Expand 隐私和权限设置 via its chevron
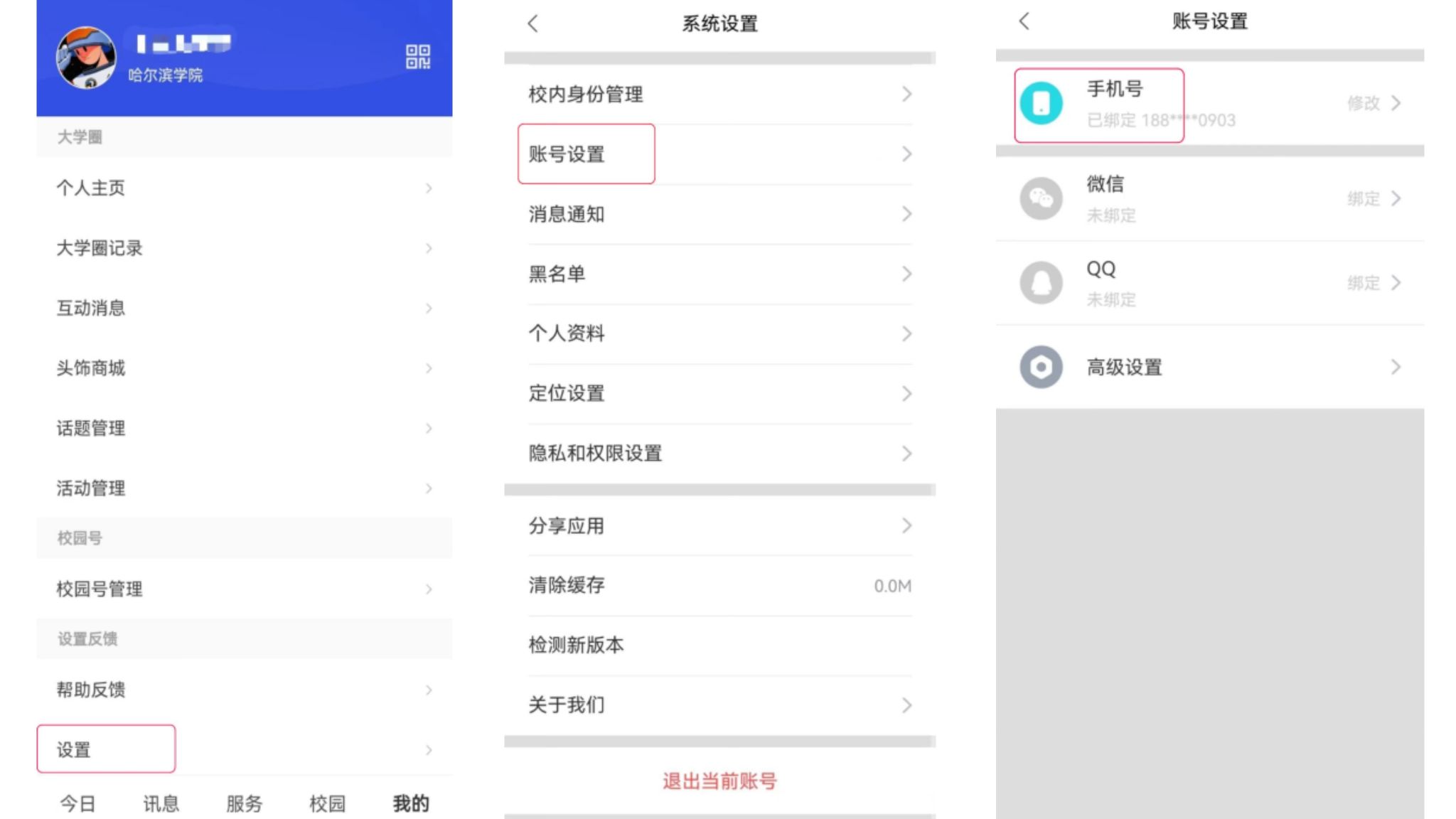1456x819 pixels. point(906,454)
